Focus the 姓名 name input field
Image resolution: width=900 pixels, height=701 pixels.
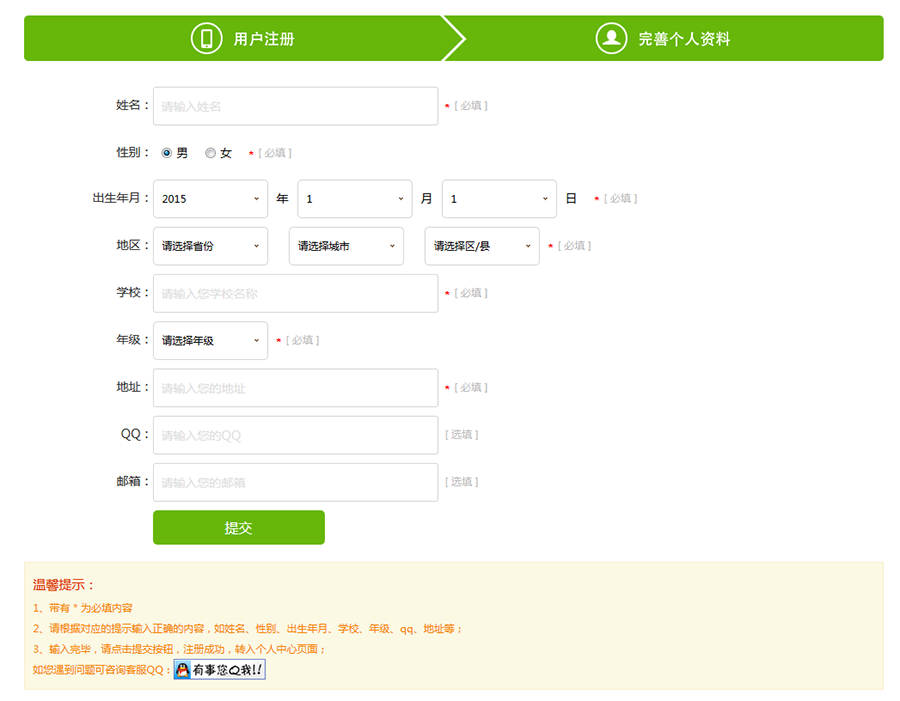point(296,106)
